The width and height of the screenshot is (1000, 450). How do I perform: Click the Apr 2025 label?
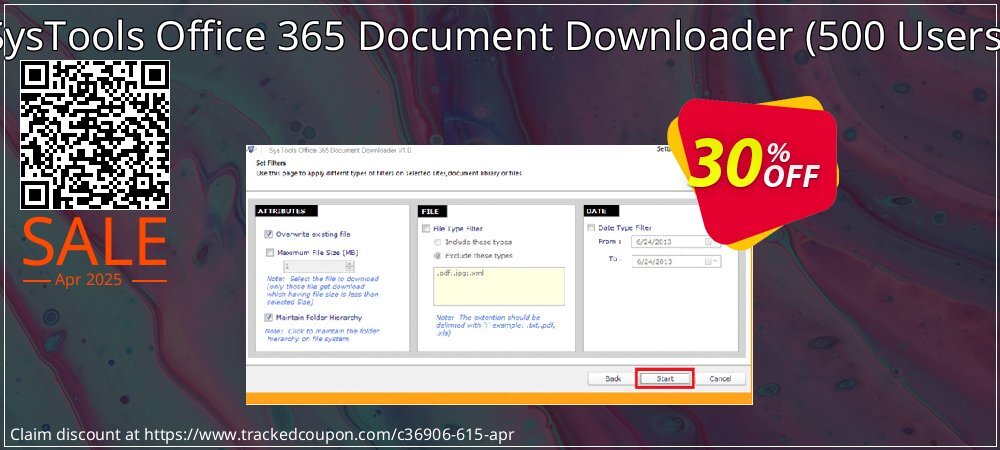coord(88,280)
